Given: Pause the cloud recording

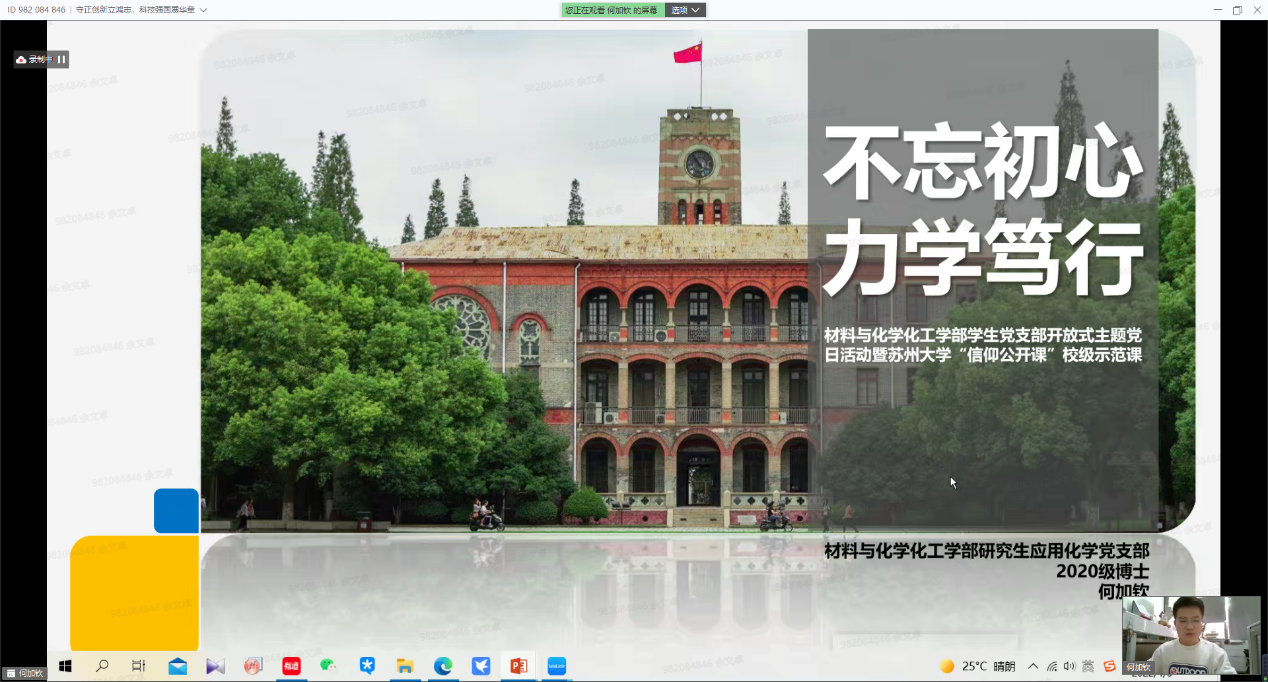Looking at the screenshot, I should (61, 60).
